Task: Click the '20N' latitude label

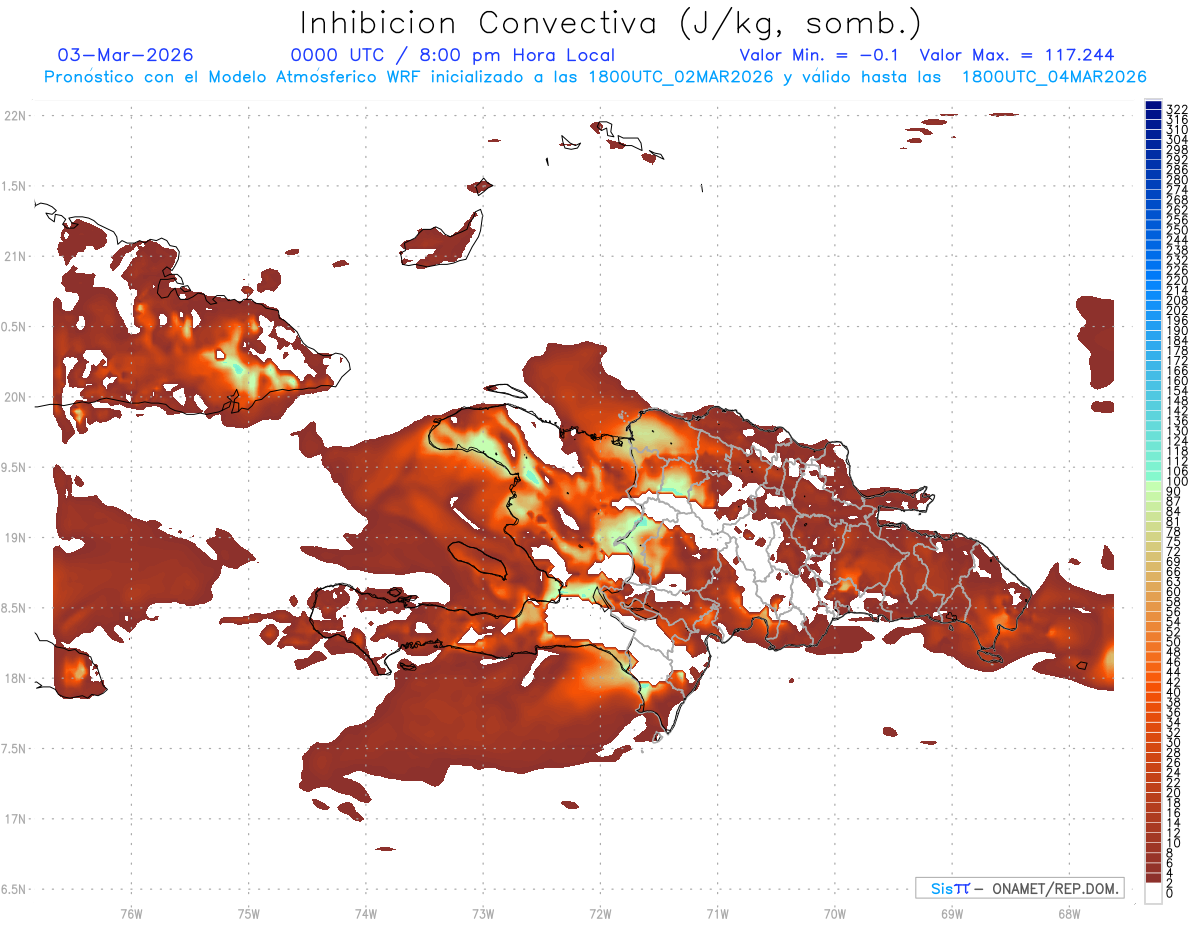Action: [x=14, y=397]
